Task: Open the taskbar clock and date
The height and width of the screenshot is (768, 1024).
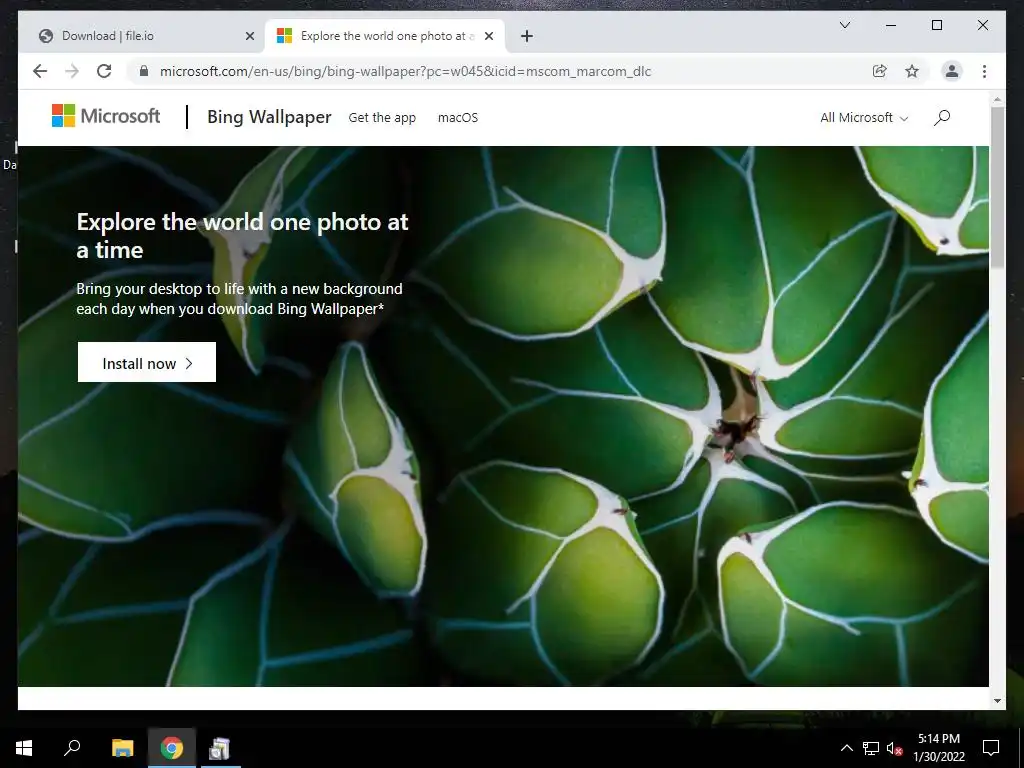Action: (x=939, y=748)
